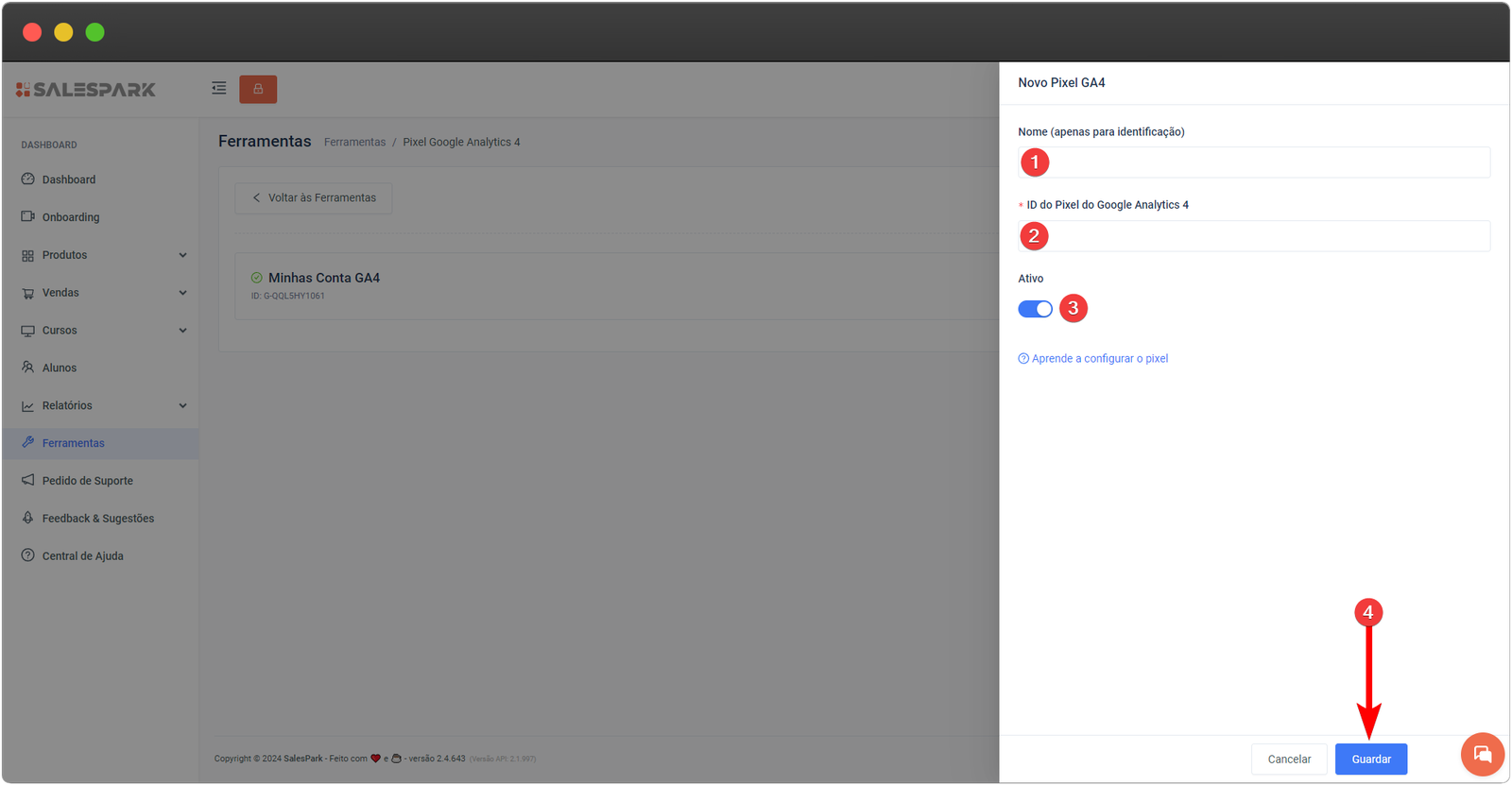Click the sidebar collapse menu icon
The height and width of the screenshot is (785, 1512).
point(218,89)
